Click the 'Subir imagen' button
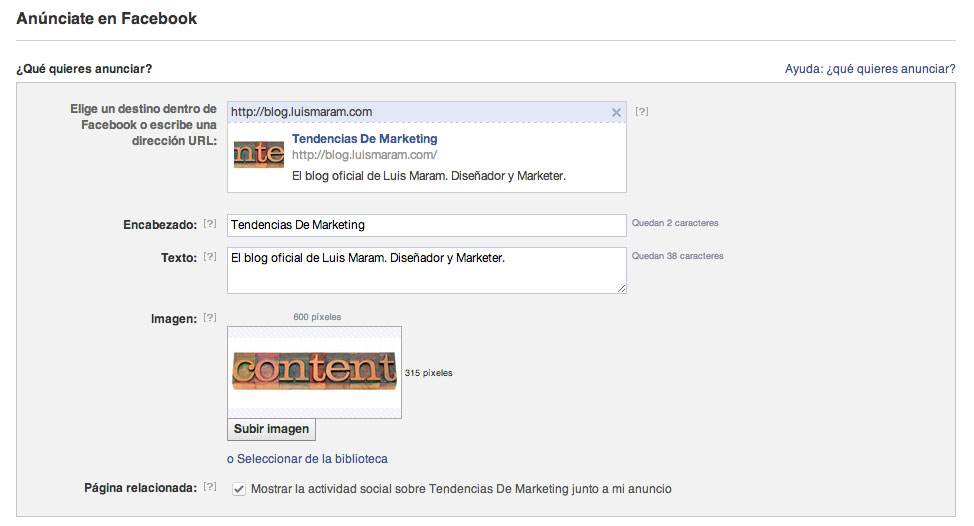 click(x=272, y=429)
